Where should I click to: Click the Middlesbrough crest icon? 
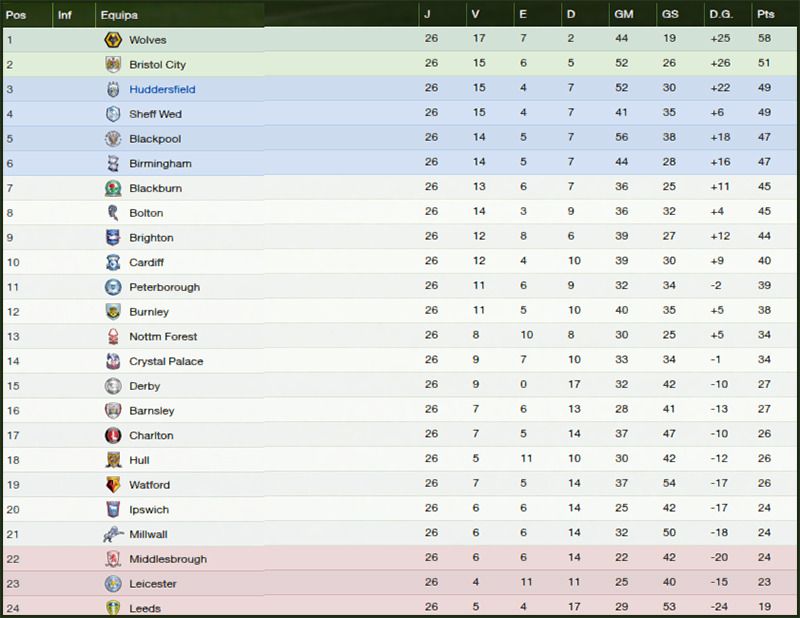pos(110,558)
